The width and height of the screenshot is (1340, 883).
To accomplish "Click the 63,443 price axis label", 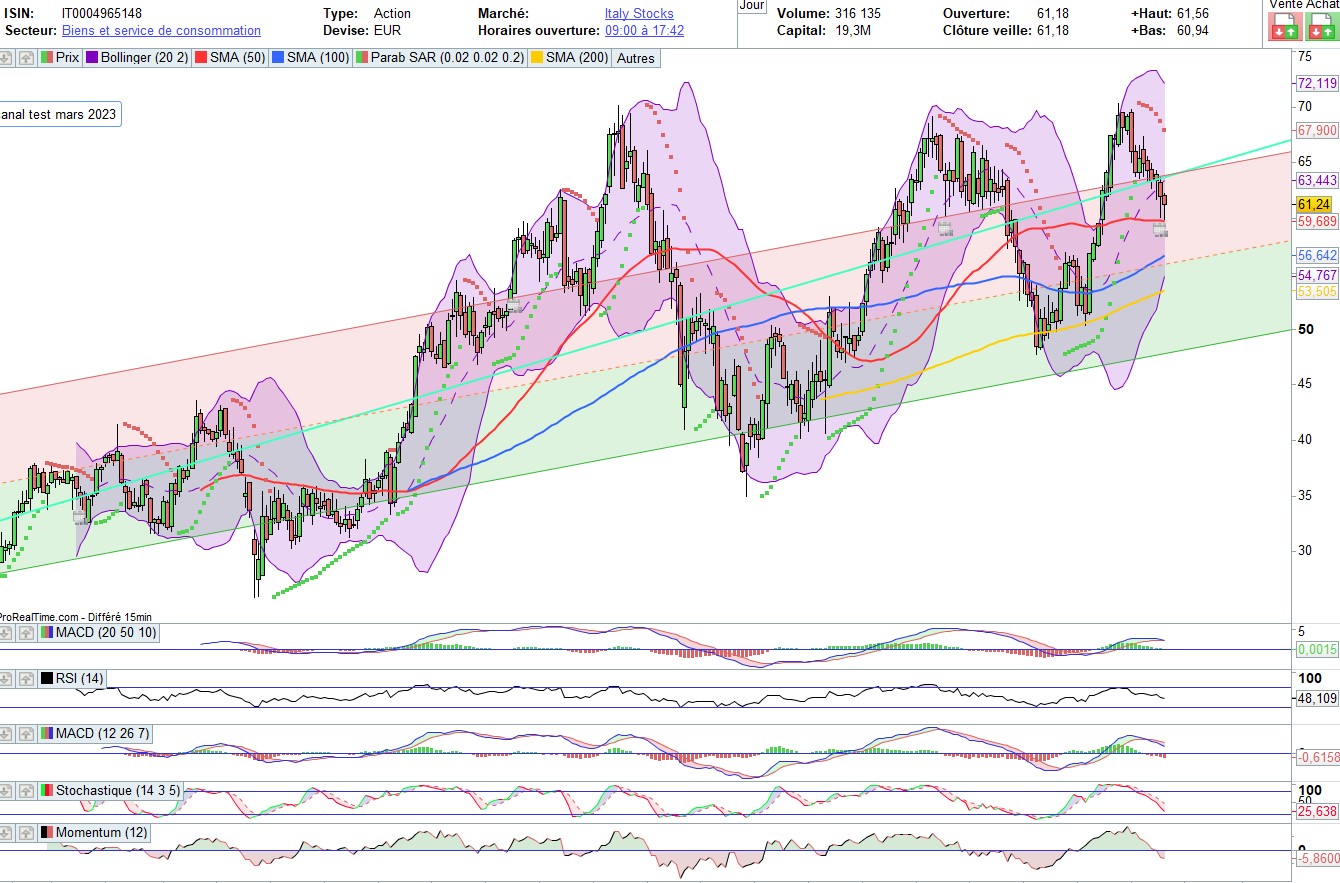I will coord(1316,180).
